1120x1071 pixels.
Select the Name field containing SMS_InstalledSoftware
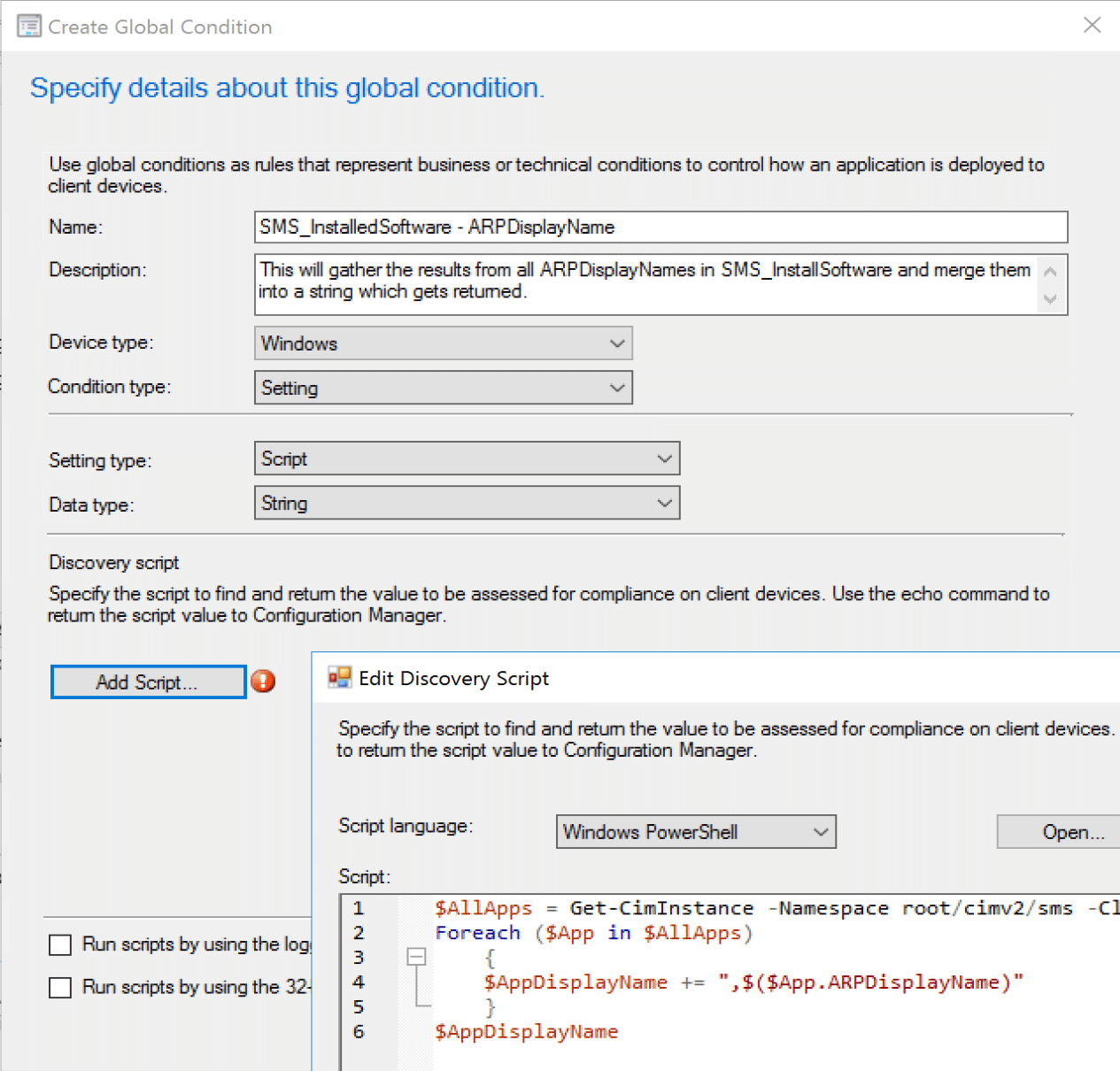(660, 227)
